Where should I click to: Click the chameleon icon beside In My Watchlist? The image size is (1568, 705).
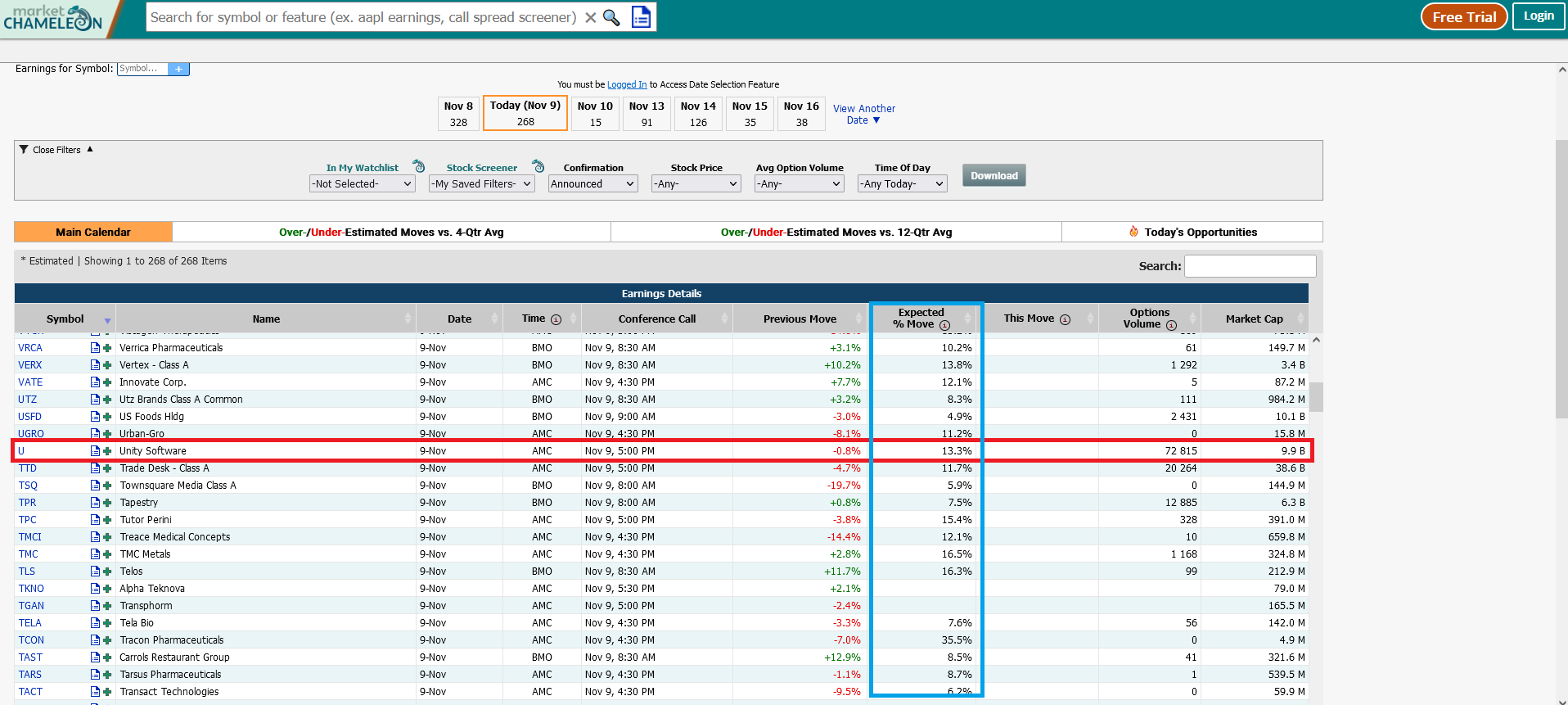[419, 166]
